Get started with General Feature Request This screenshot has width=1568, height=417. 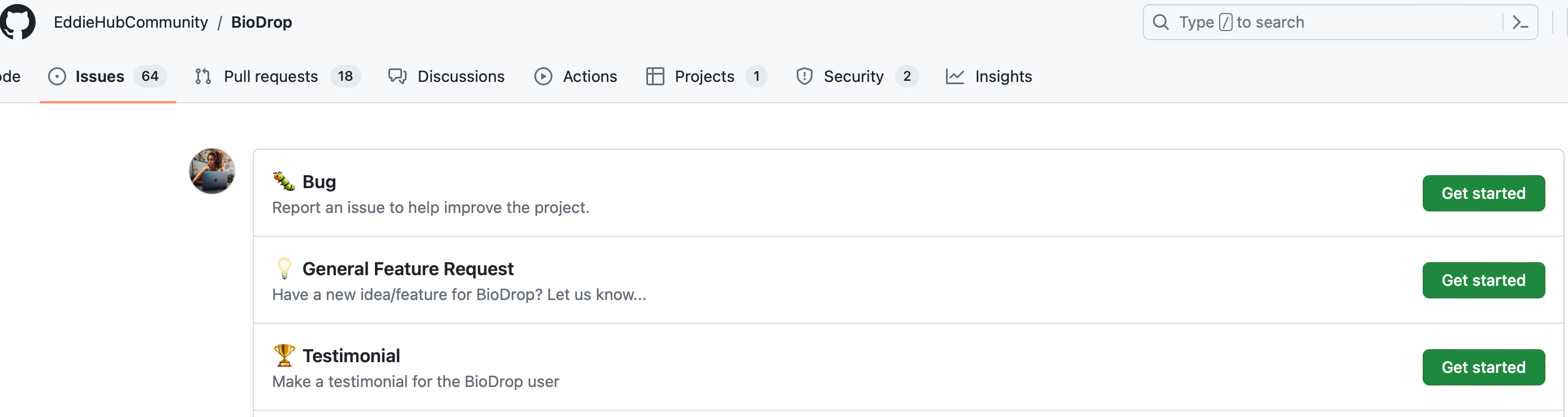pyautogui.click(x=1483, y=280)
